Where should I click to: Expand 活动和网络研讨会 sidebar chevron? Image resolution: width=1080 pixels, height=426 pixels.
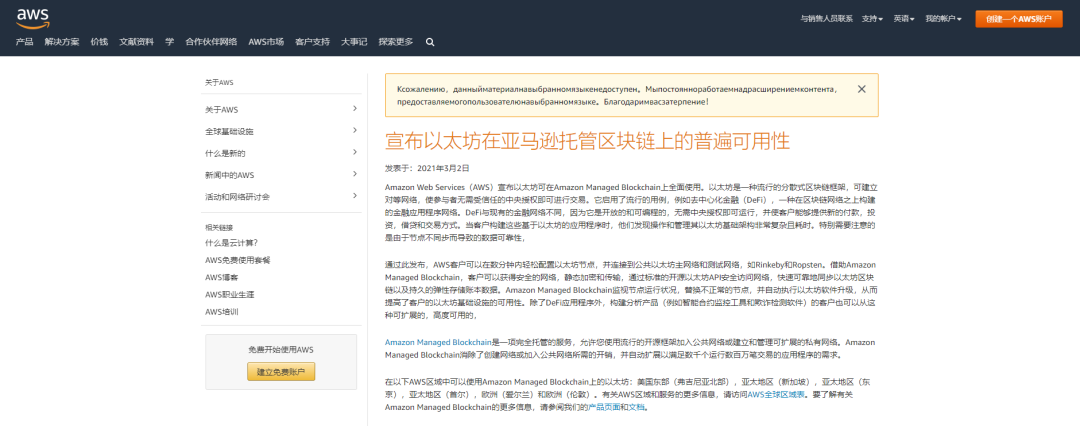[355, 196]
